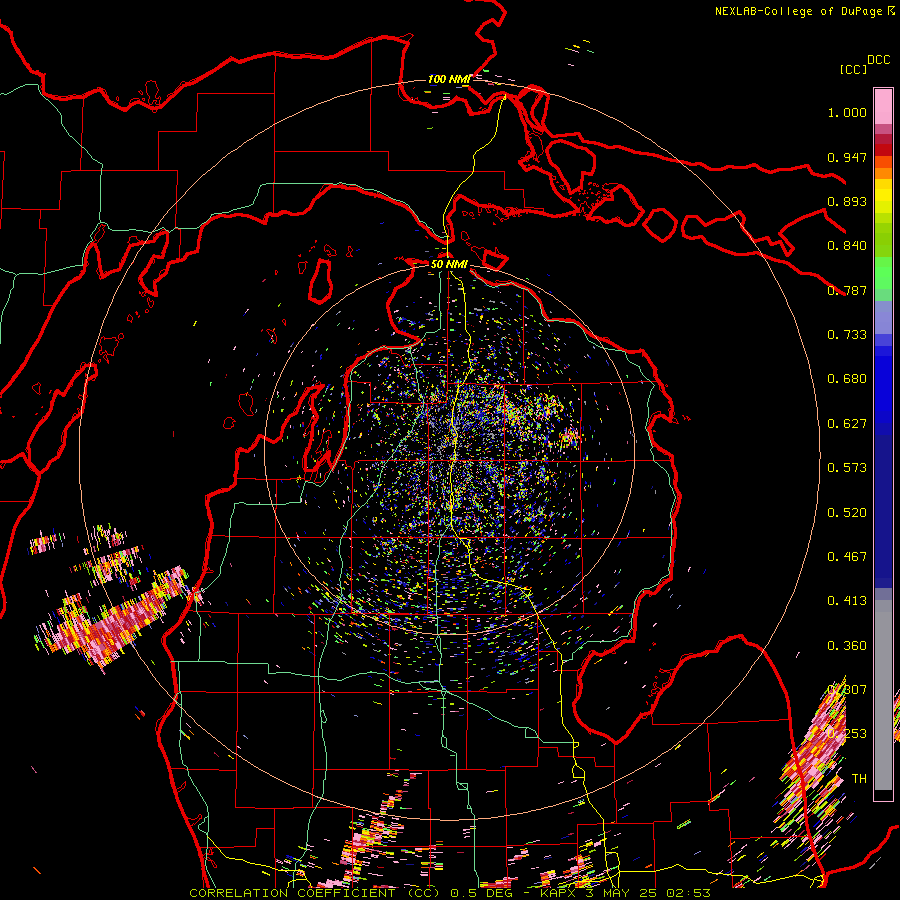Image resolution: width=900 pixels, height=900 pixels.
Task: Click the 1.000 color scale value
Action: coord(847,112)
